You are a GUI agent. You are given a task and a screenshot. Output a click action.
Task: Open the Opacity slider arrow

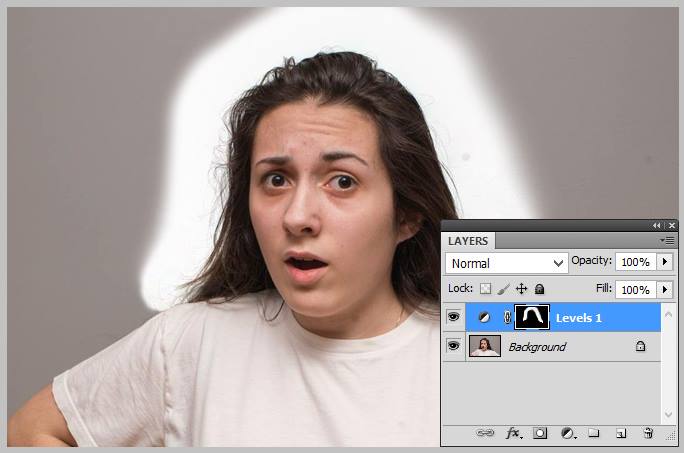665,262
